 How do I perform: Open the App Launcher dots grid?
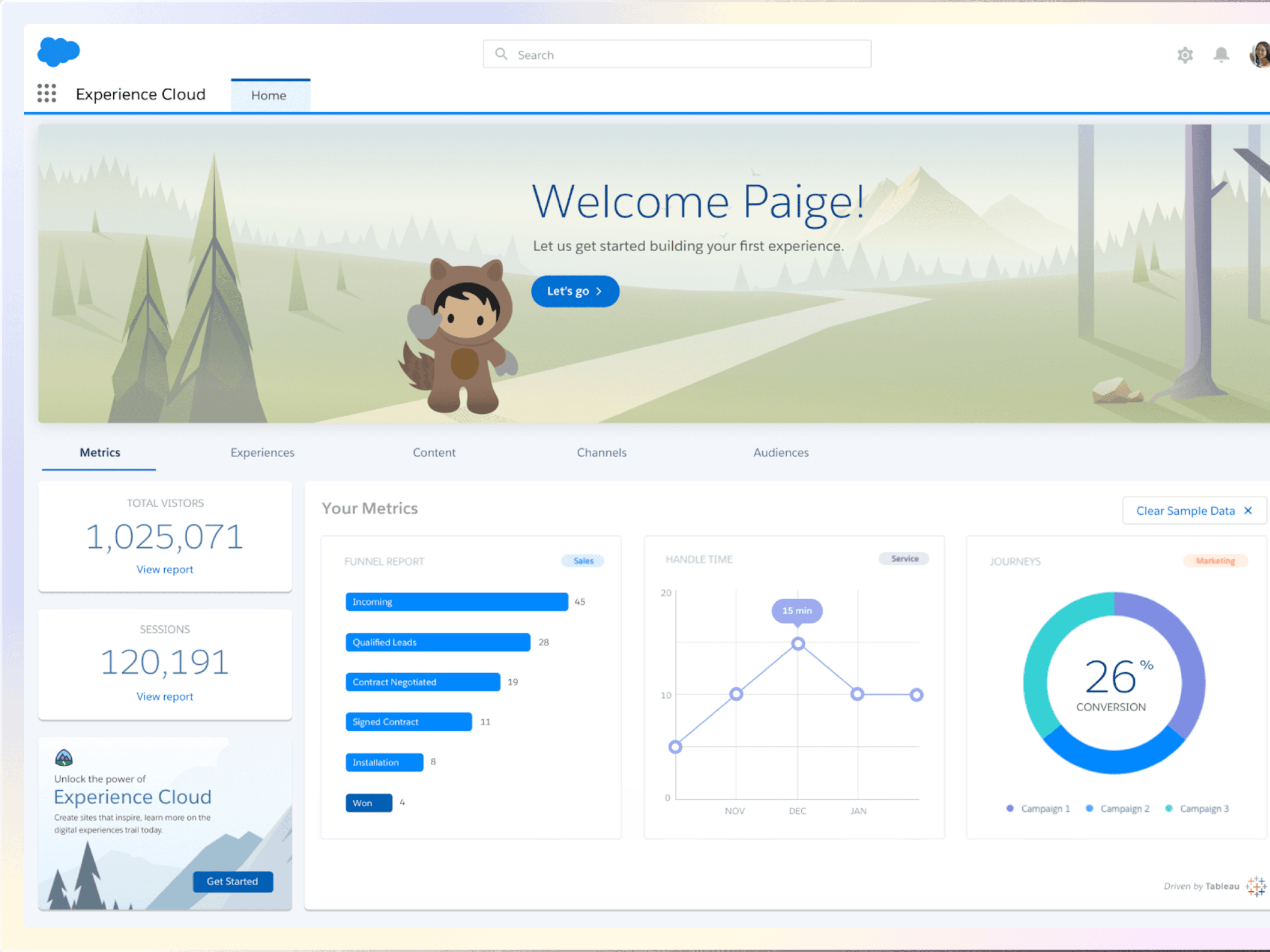tap(46, 93)
